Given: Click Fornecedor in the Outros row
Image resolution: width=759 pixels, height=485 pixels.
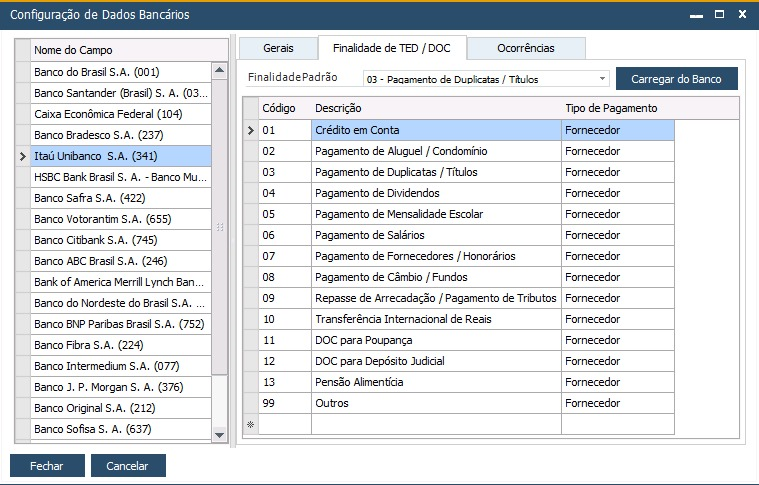Looking at the screenshot, I should 618,403.
